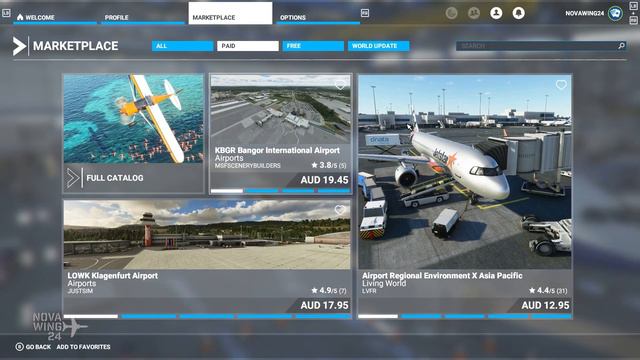
Task: Open the FULL CATALOG tile
Action: (133, 133)
